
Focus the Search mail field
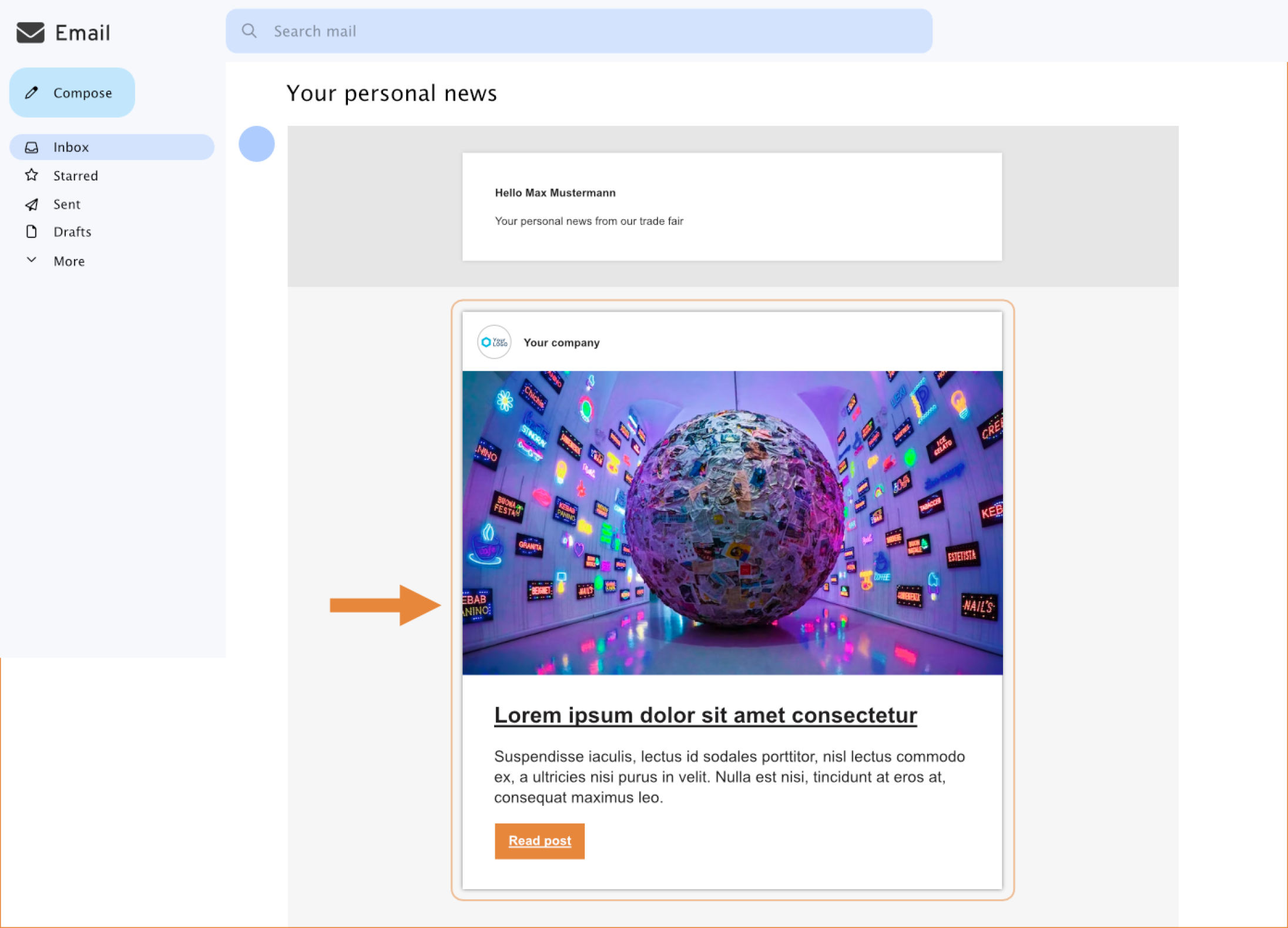(x=579, y=31)
